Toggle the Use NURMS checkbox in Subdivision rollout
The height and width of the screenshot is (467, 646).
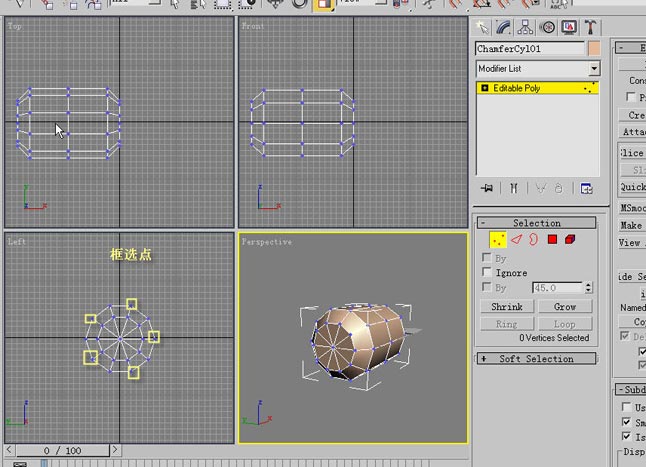coord(626,407)
